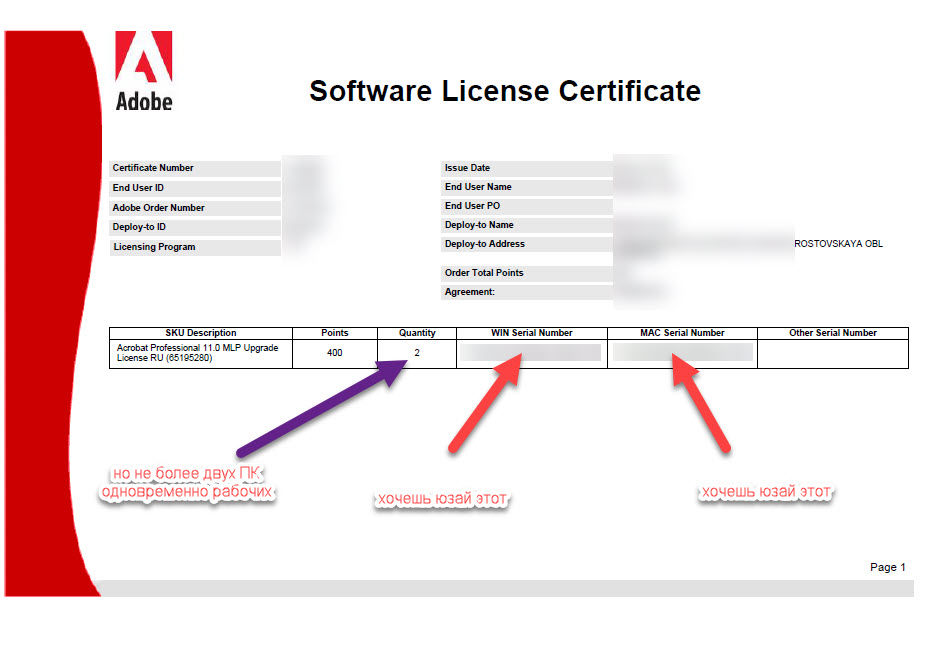Click the 'End User Name' label

click(x=478, y=187)
